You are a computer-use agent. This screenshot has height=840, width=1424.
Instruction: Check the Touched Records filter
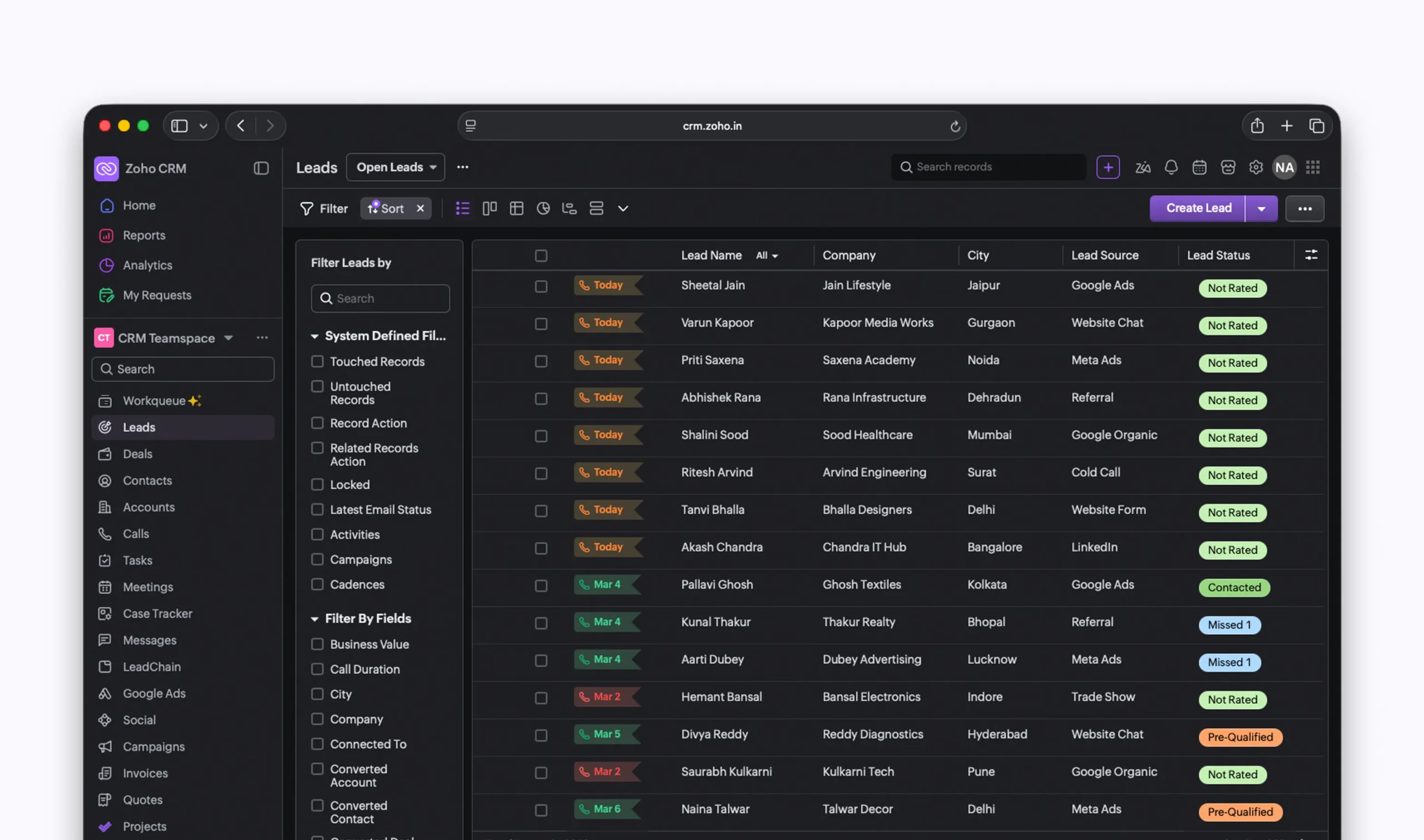[x=318, y=361]
